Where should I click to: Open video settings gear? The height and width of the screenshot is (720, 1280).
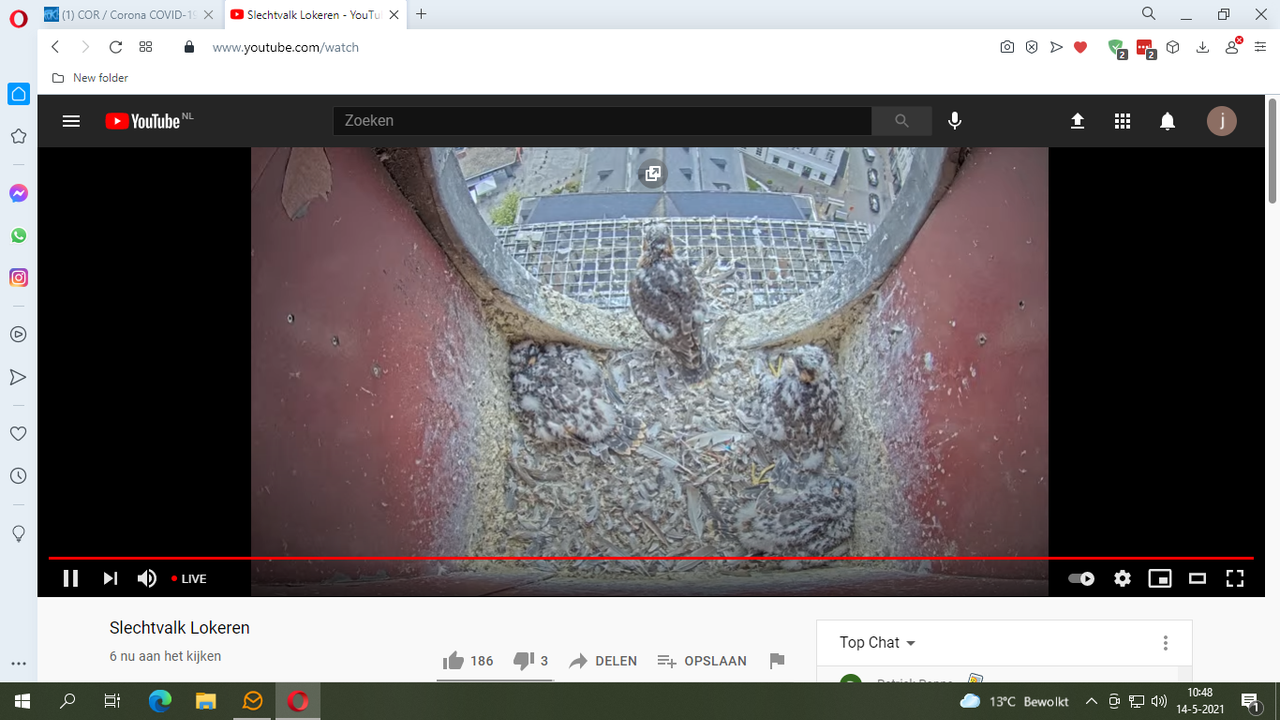coord(1122,578)
